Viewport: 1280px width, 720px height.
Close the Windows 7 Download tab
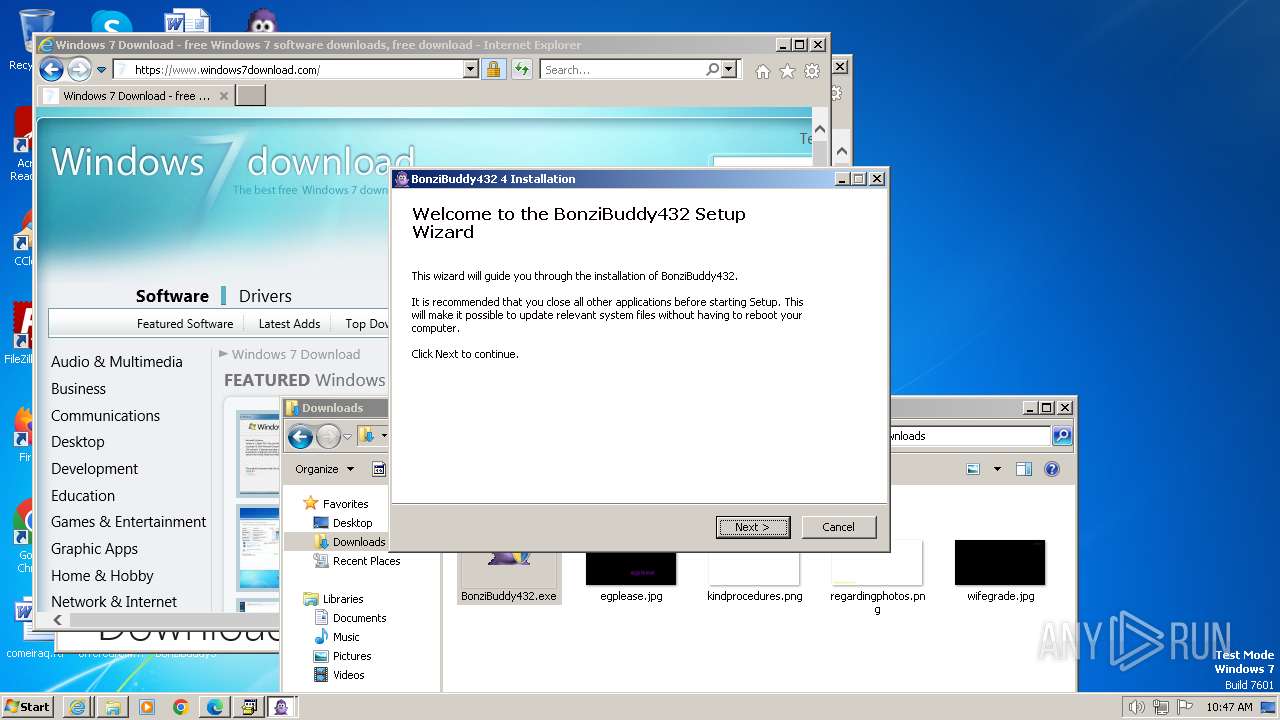[224, 96]
